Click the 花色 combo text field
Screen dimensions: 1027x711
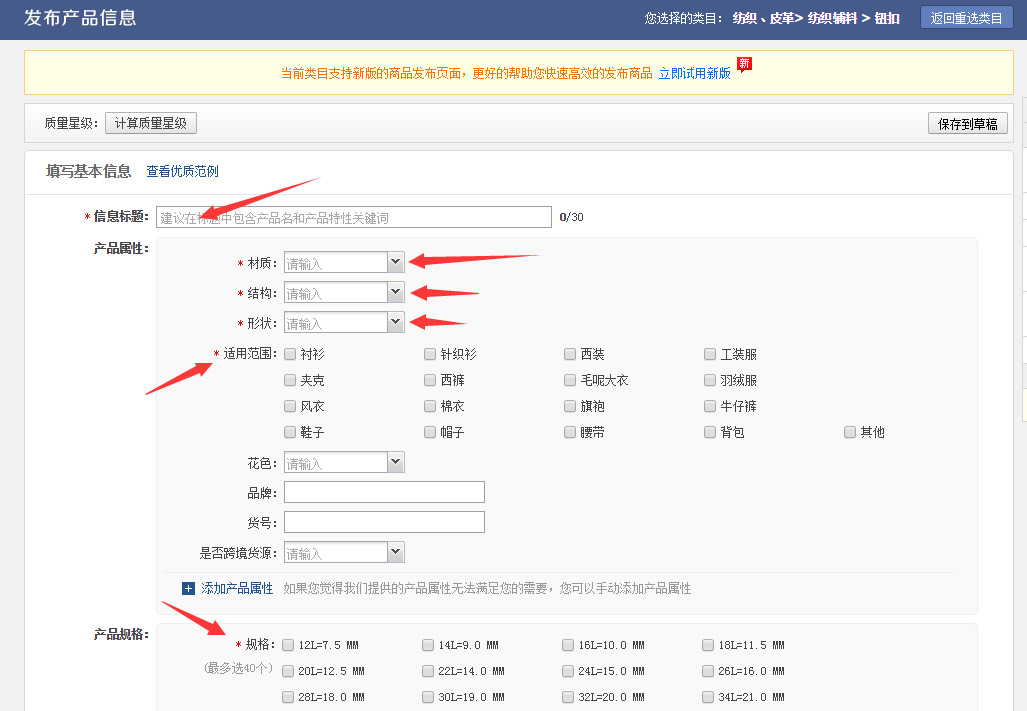336,464
